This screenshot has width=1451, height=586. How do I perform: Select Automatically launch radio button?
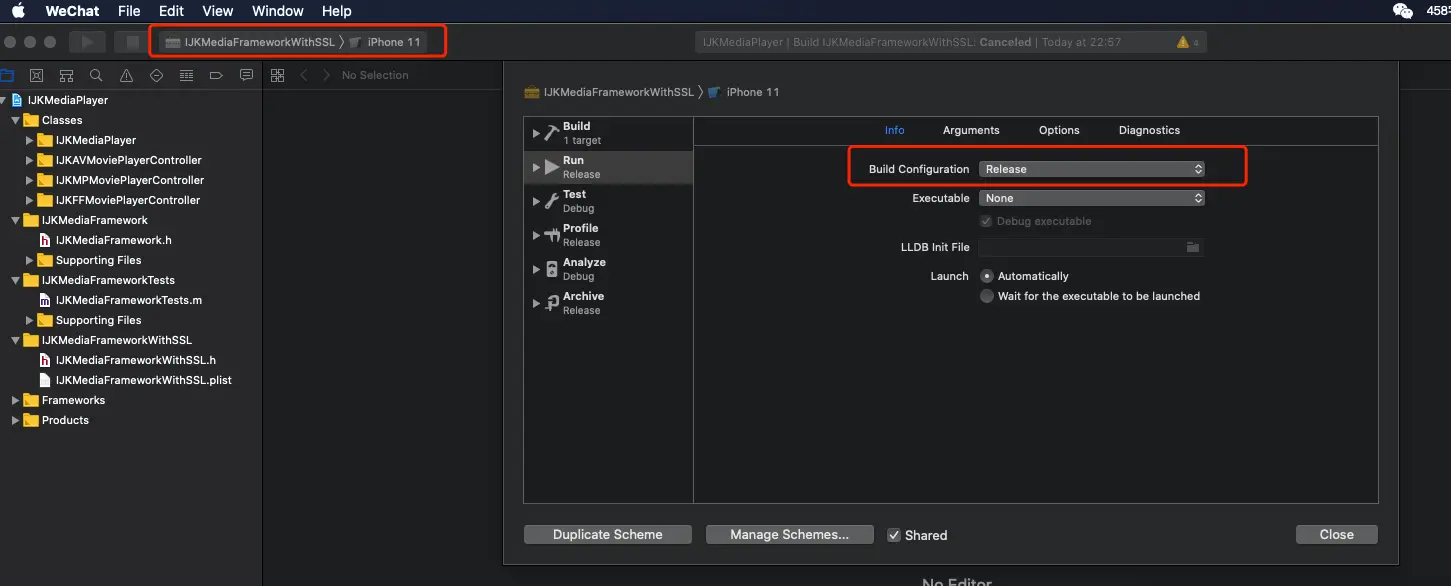click(x=987, y=276)
